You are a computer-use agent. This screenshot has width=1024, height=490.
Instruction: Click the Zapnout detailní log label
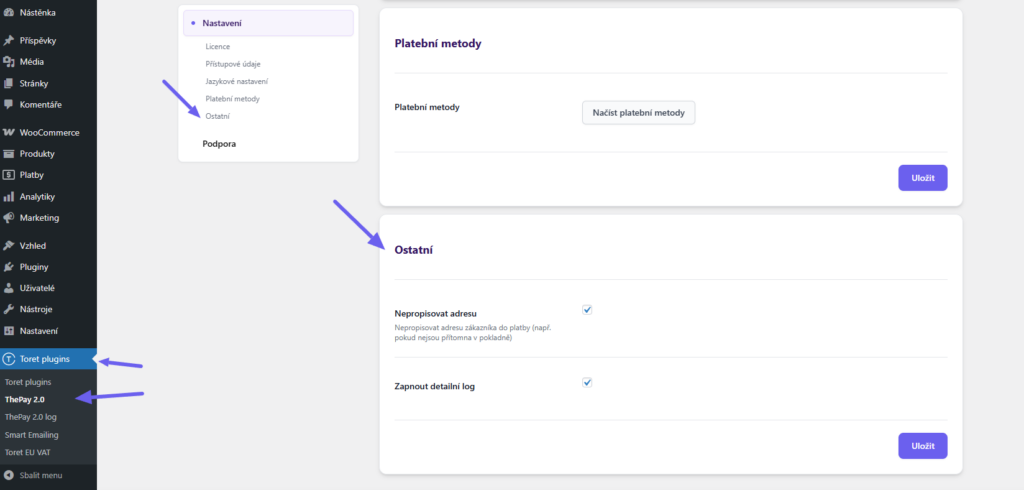pos(434,386)
